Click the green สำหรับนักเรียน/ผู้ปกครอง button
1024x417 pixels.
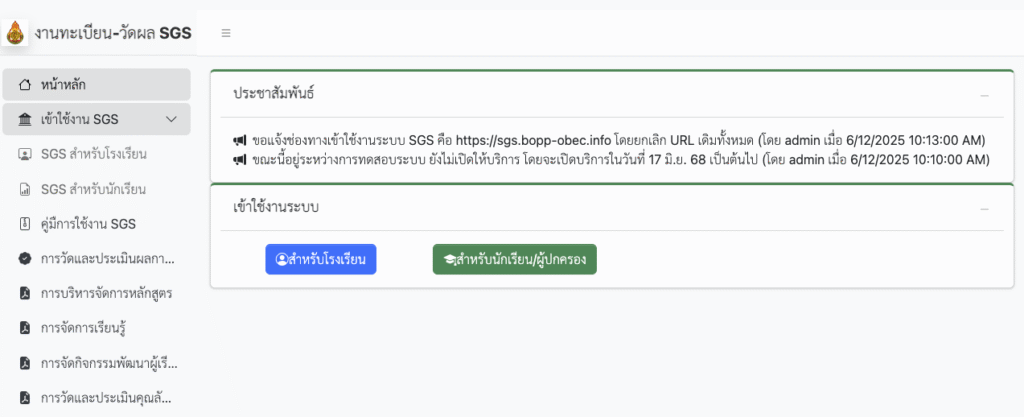pos(514,260)
